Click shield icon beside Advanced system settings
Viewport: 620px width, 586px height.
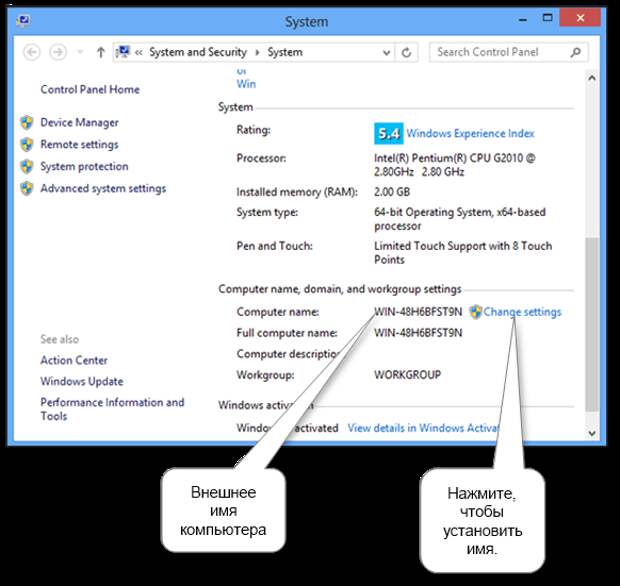click(x=27, y=188)
